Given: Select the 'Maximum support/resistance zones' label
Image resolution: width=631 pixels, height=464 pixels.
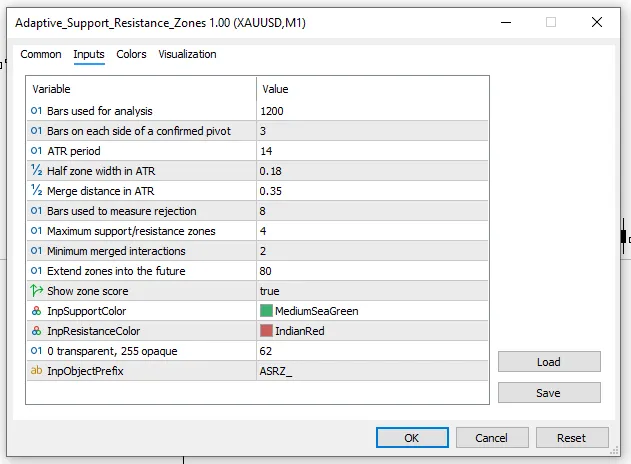Looking at the screenshot, I should [131, 231].
